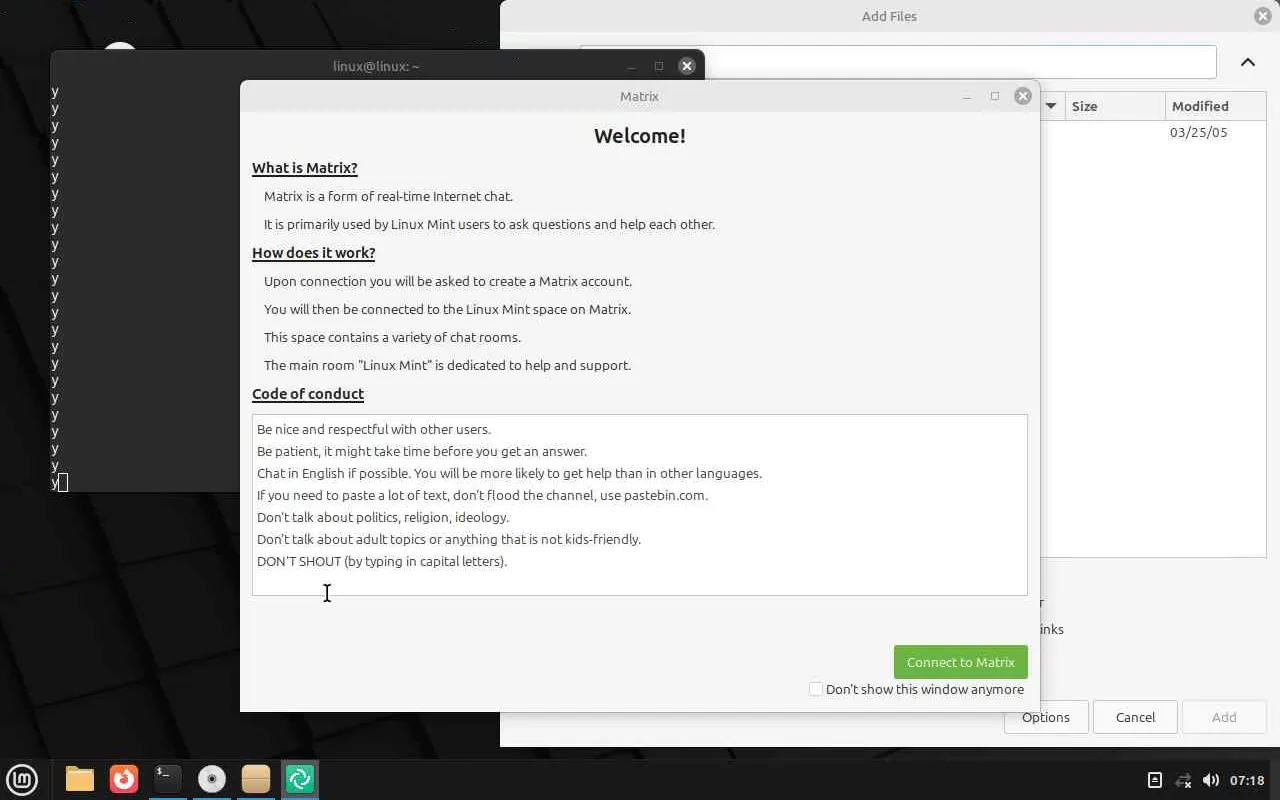The height and width of the screenshot is (800, 1280).
Task: Launch Firefox from the taskbar
Action: coord(124,779)
